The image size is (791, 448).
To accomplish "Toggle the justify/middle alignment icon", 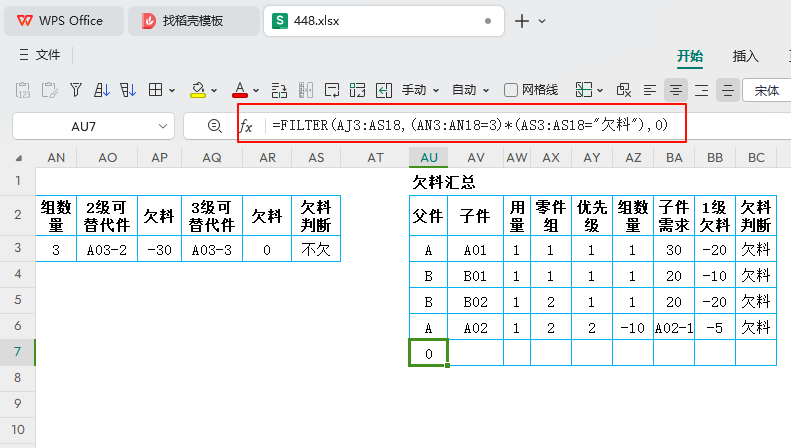I will (727, 90).
